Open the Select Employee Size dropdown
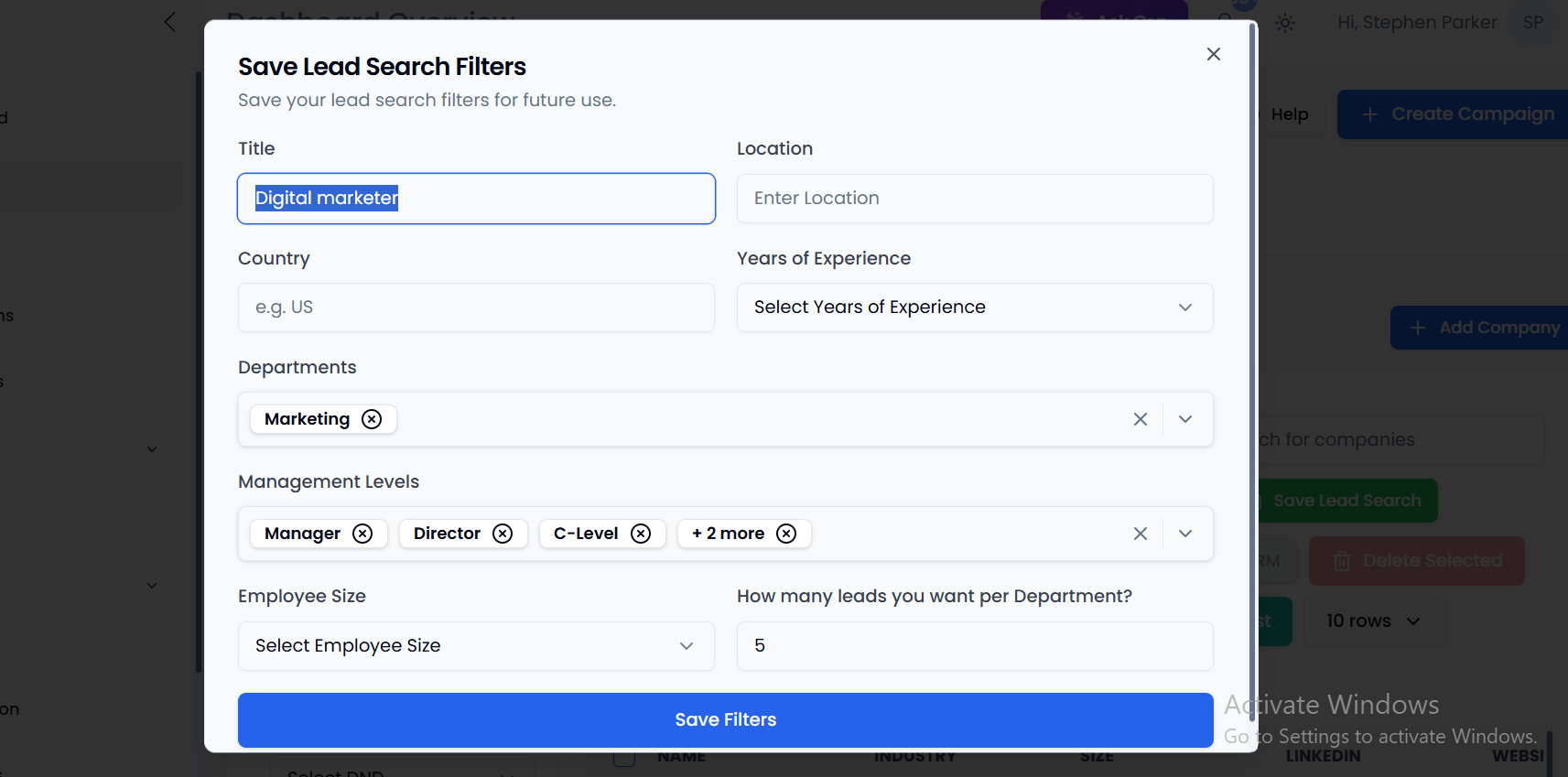 pyautogui.click(x=475, y=646)
